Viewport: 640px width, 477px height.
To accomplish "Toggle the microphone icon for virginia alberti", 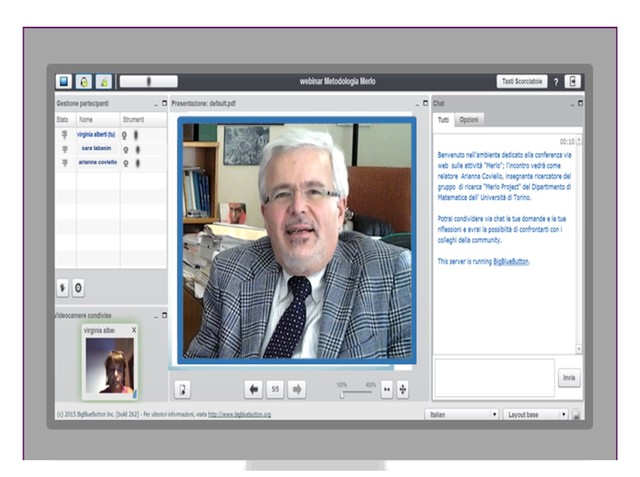I will tap(136, 135).
